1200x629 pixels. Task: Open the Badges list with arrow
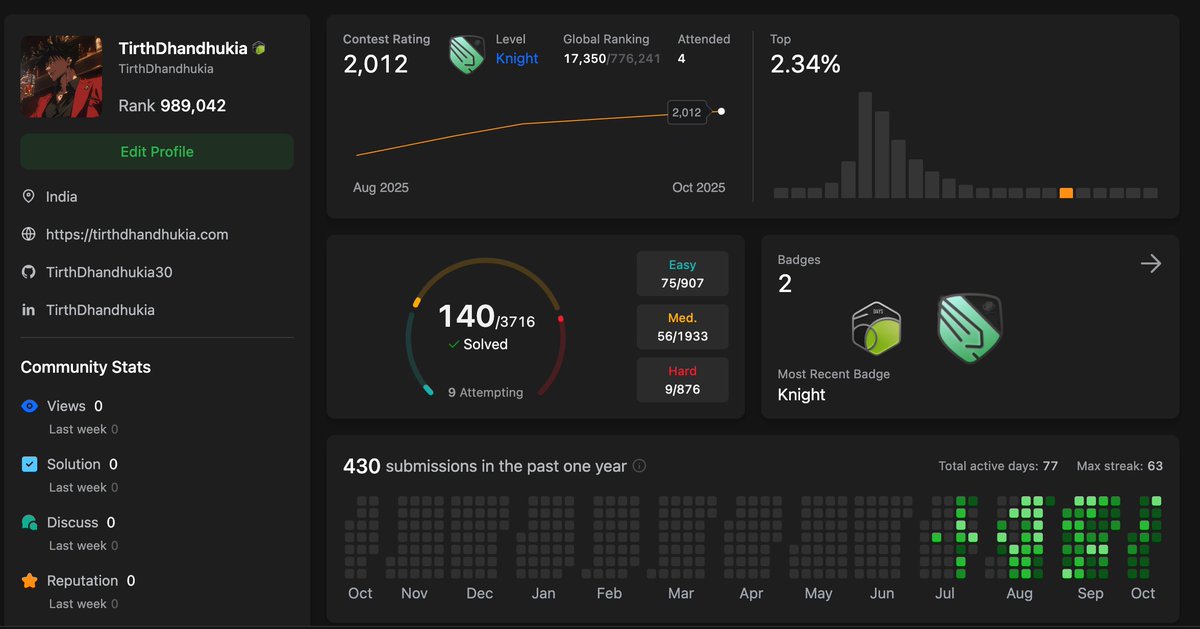pyautogui.click(x=1151, y=263)
